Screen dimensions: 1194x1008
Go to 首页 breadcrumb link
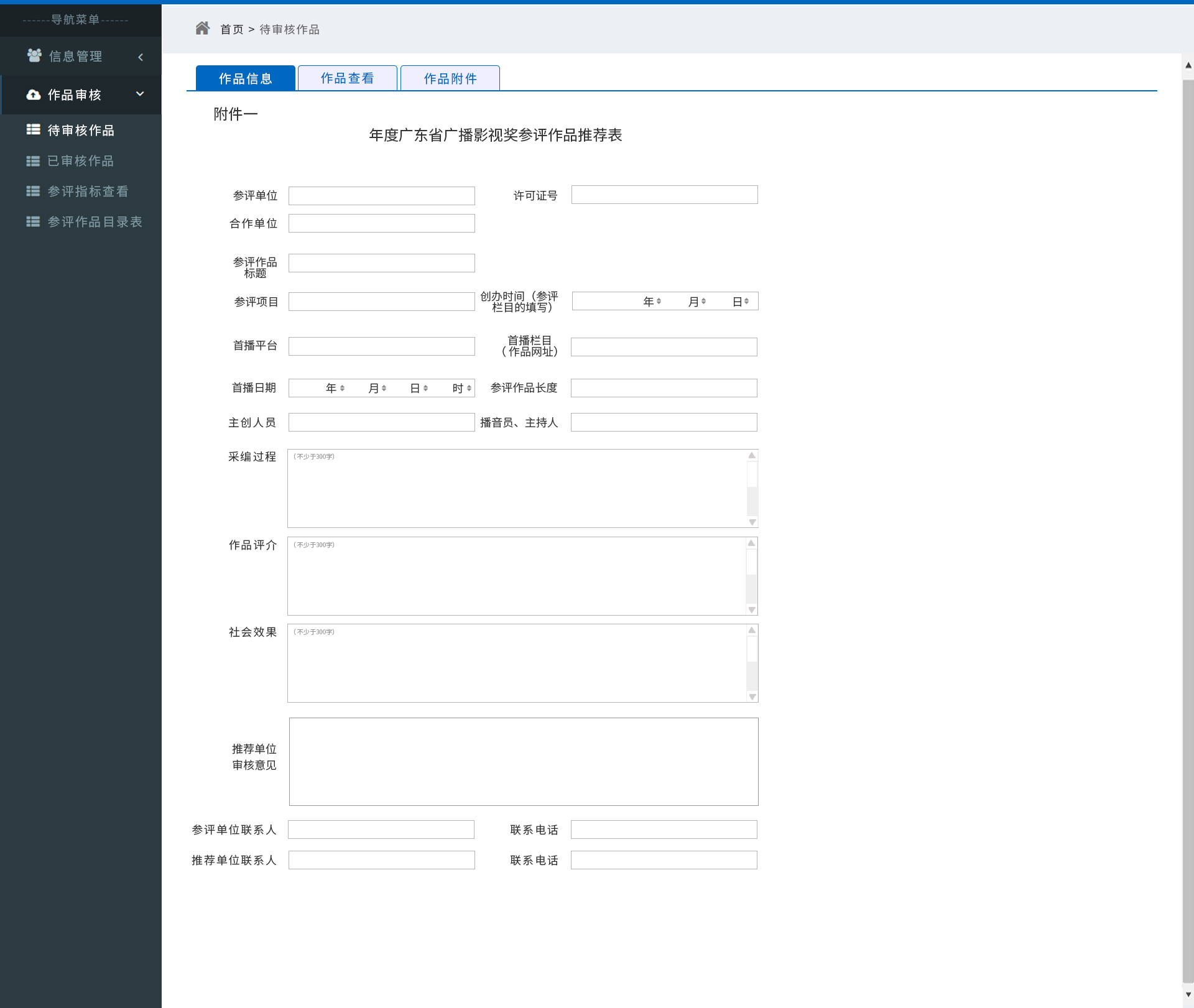pyautogui.click(x=231, y=29)
